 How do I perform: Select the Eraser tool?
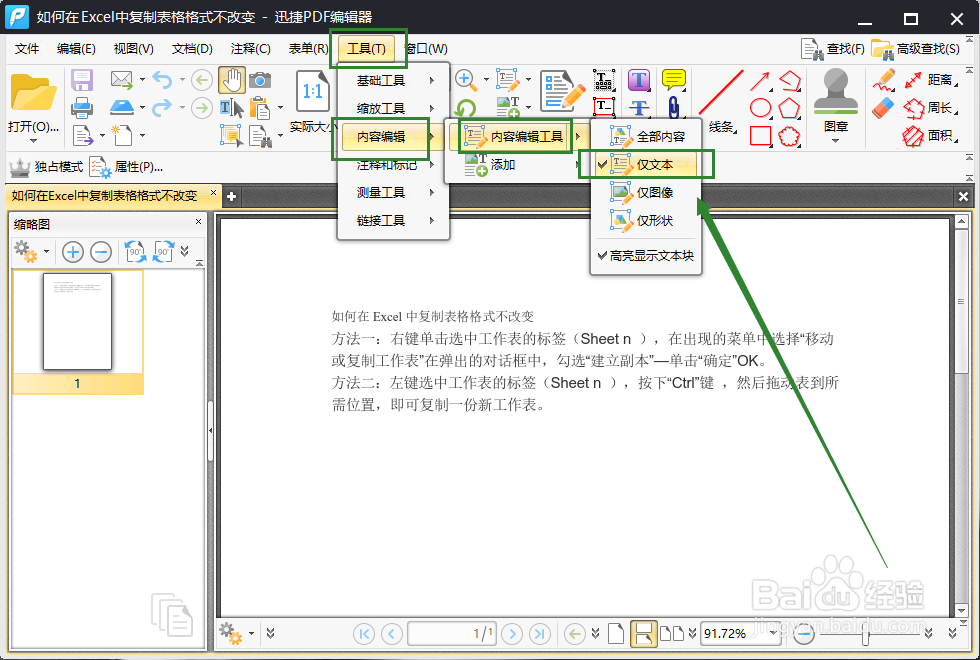pyautogui.click(x=883, y=108)
